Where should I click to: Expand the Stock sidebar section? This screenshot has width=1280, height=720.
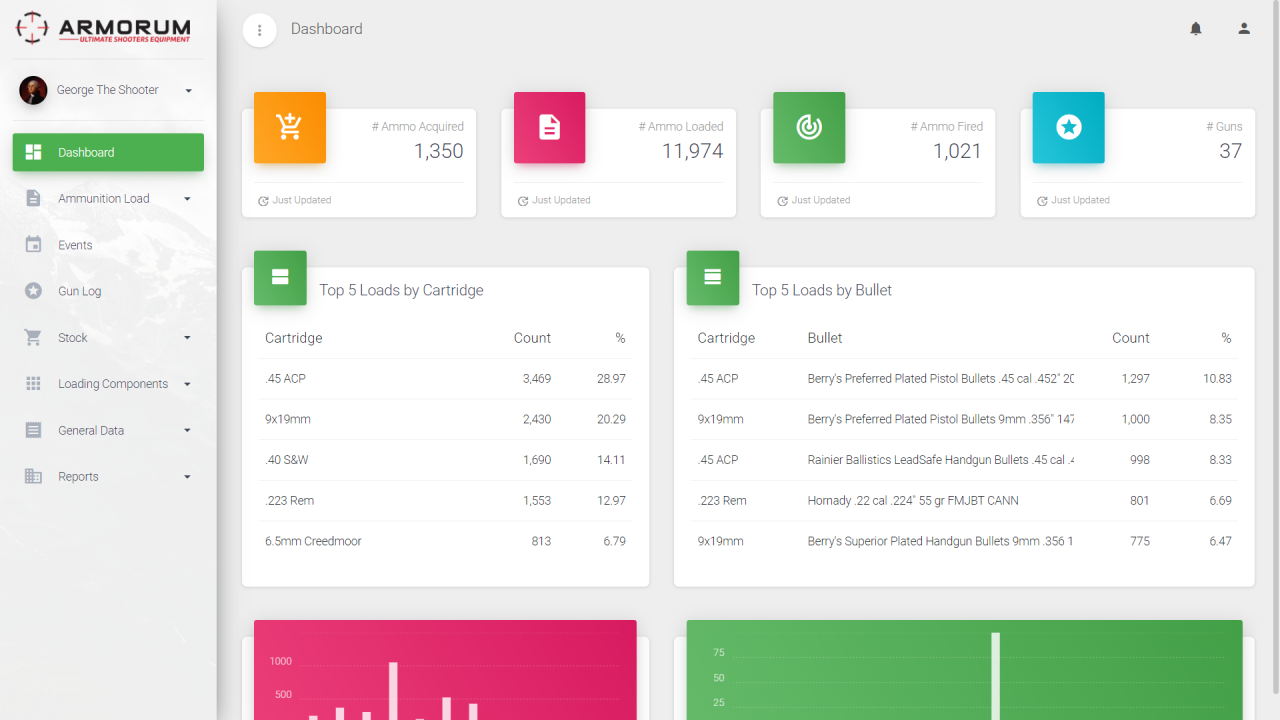coord(108,338)
